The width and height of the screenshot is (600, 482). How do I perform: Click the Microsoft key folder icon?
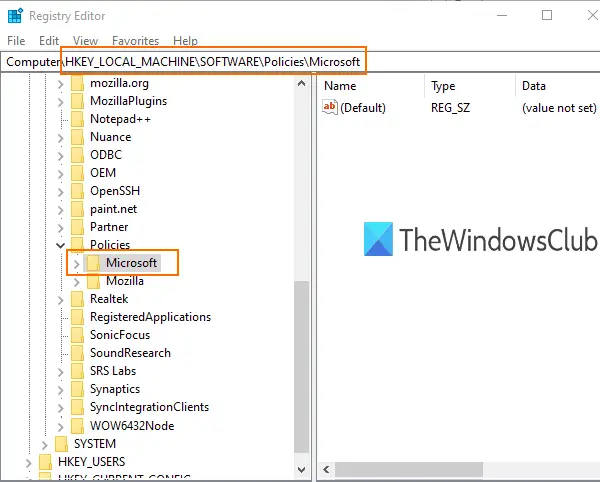point(93,263)
